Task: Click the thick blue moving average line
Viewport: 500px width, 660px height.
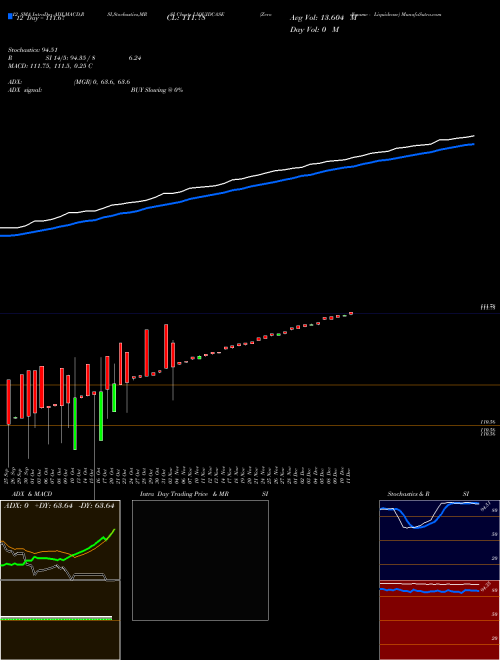Action: 237,190
